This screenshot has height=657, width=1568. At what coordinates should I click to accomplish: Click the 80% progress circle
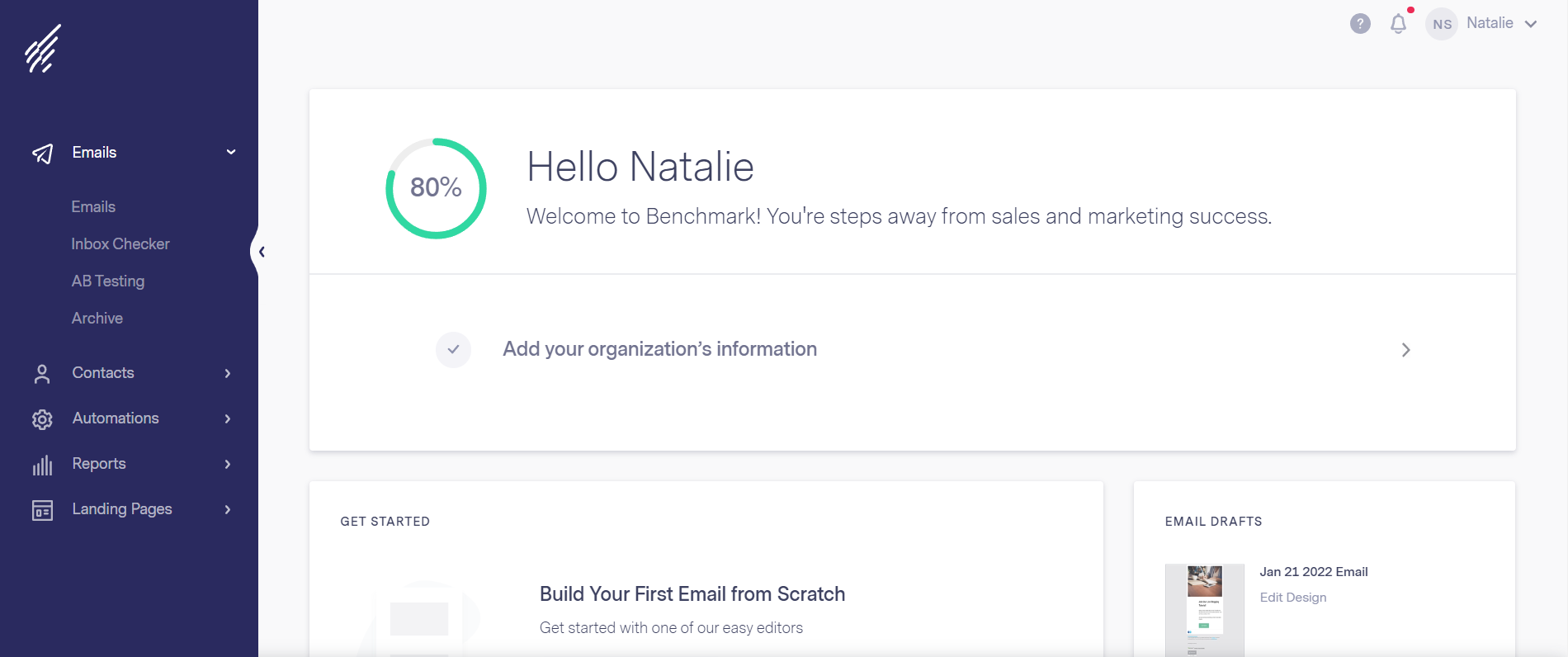436,188
